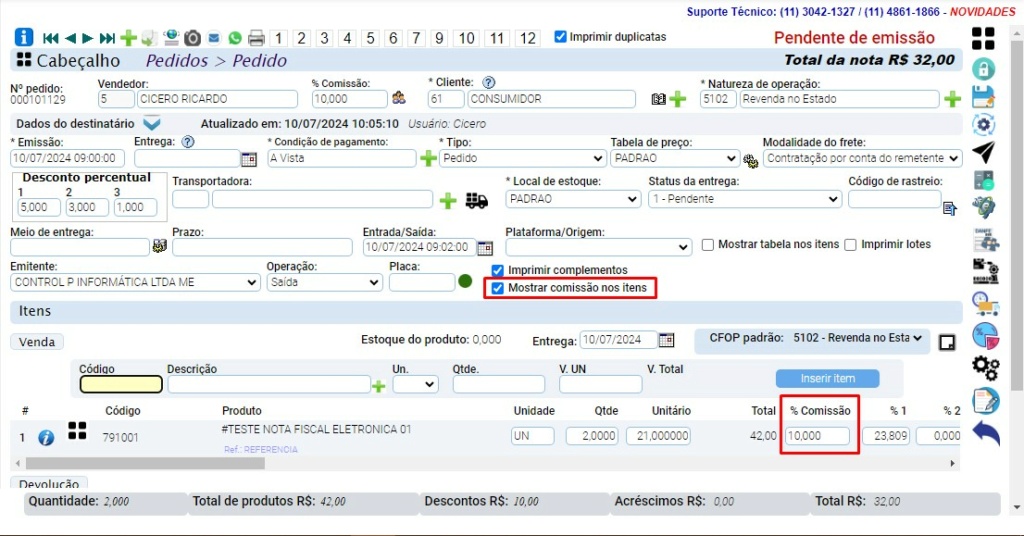Open the item unit Un. dropdown
This screenshot has height=536, width=1024.
click(x=415, y=385)
